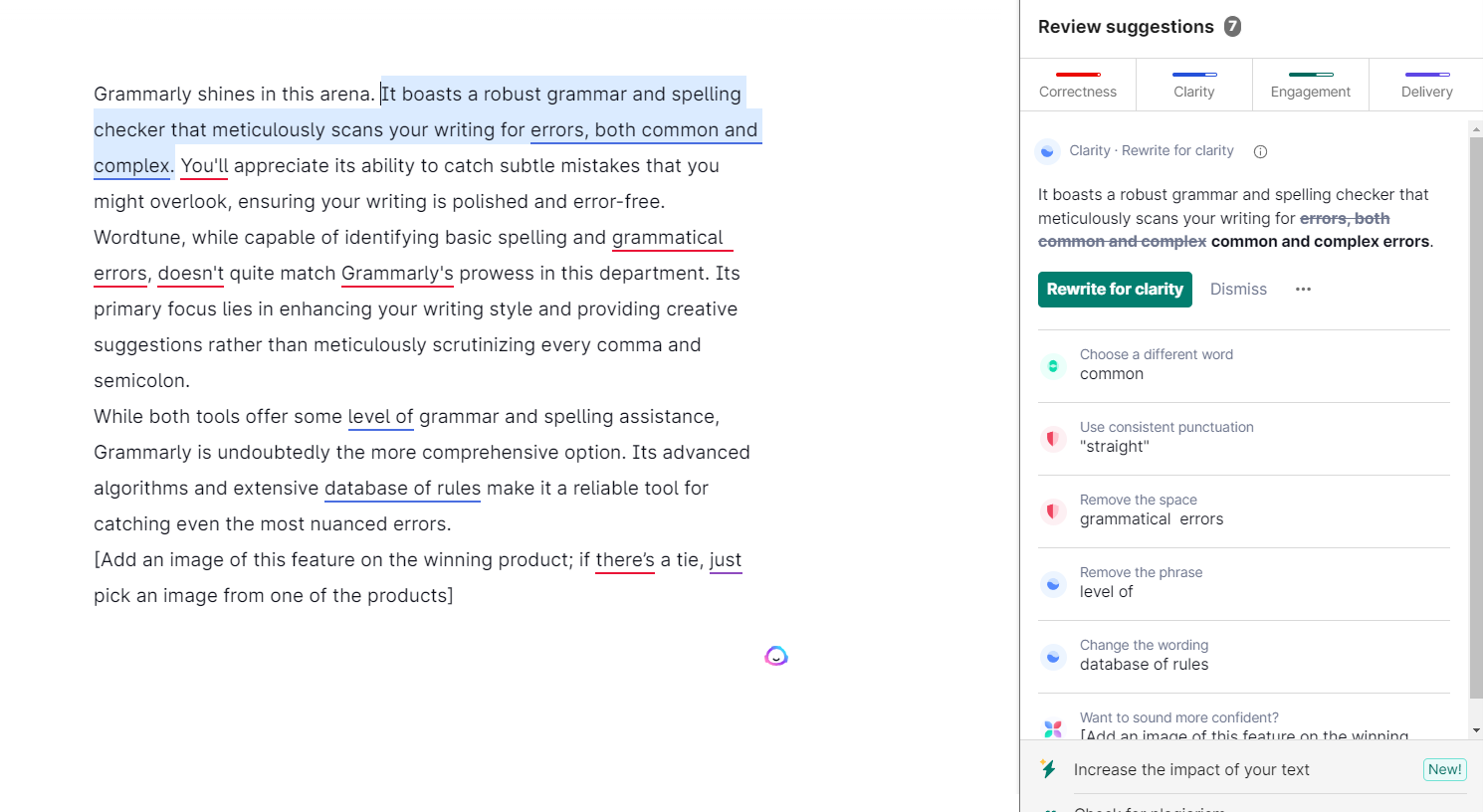1483x812 pixels.
Task: Switch to the Correctness tab
Action: coord(1078,85)
